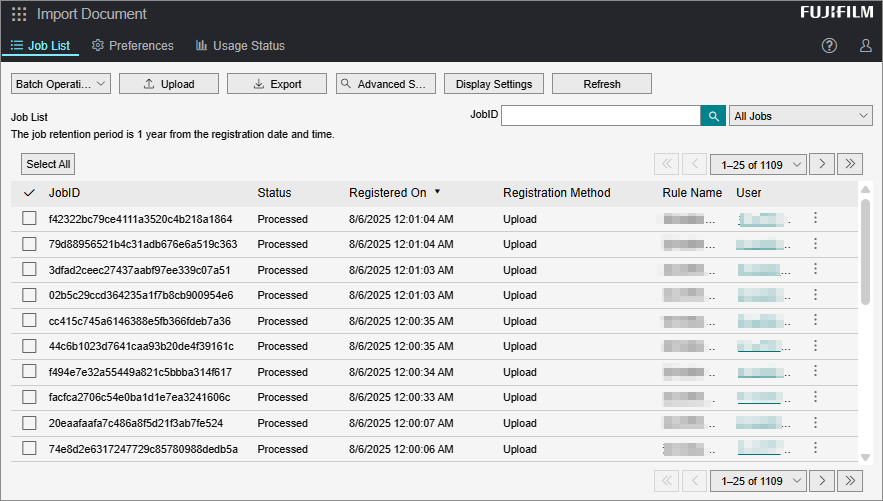
Task: Open the Usage Status tab
Action: coord(240,46)
